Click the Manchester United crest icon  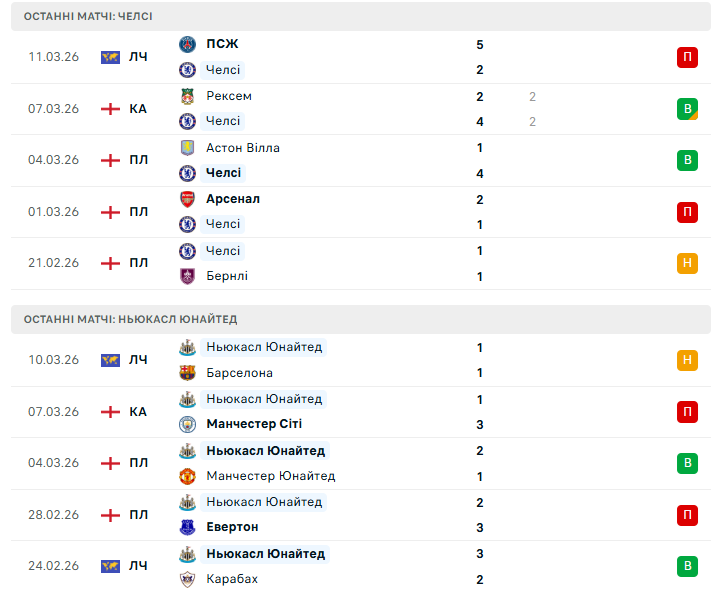[x=187, y=476]
